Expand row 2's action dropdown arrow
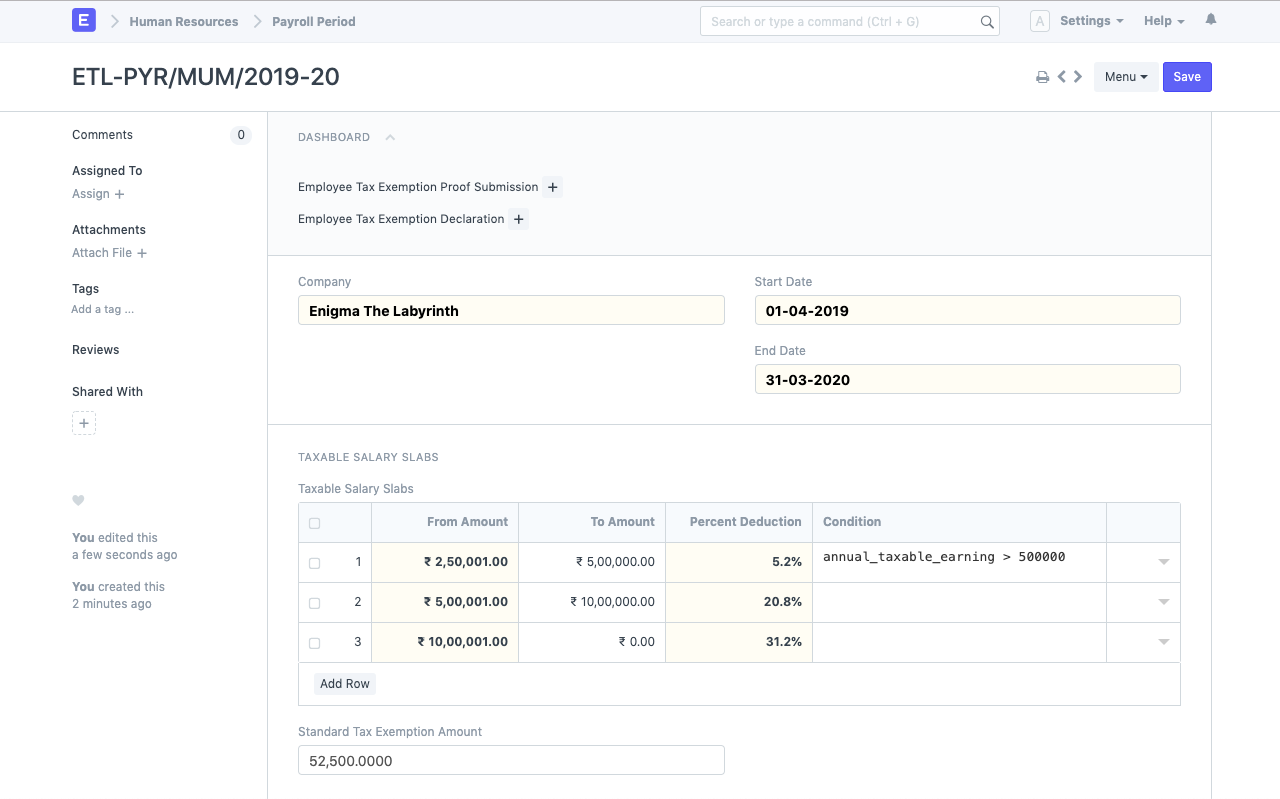Image resolution: width=1280 pixels, height=799 pixels. [x=1163, y=602]
